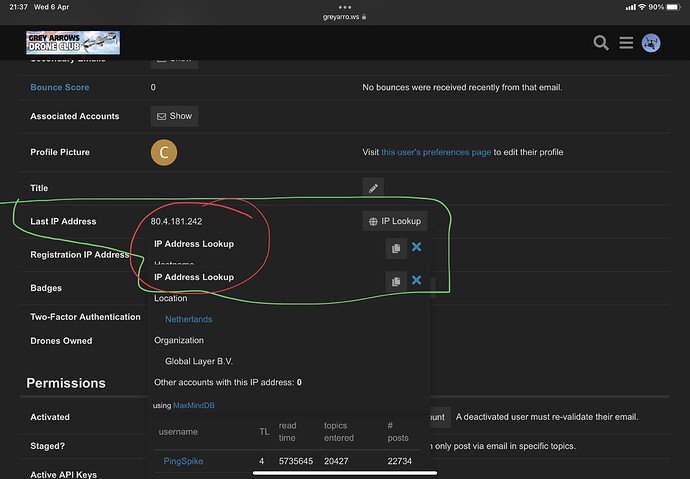
Task: Open this user's preferences page link
Action: pos(436,152)
